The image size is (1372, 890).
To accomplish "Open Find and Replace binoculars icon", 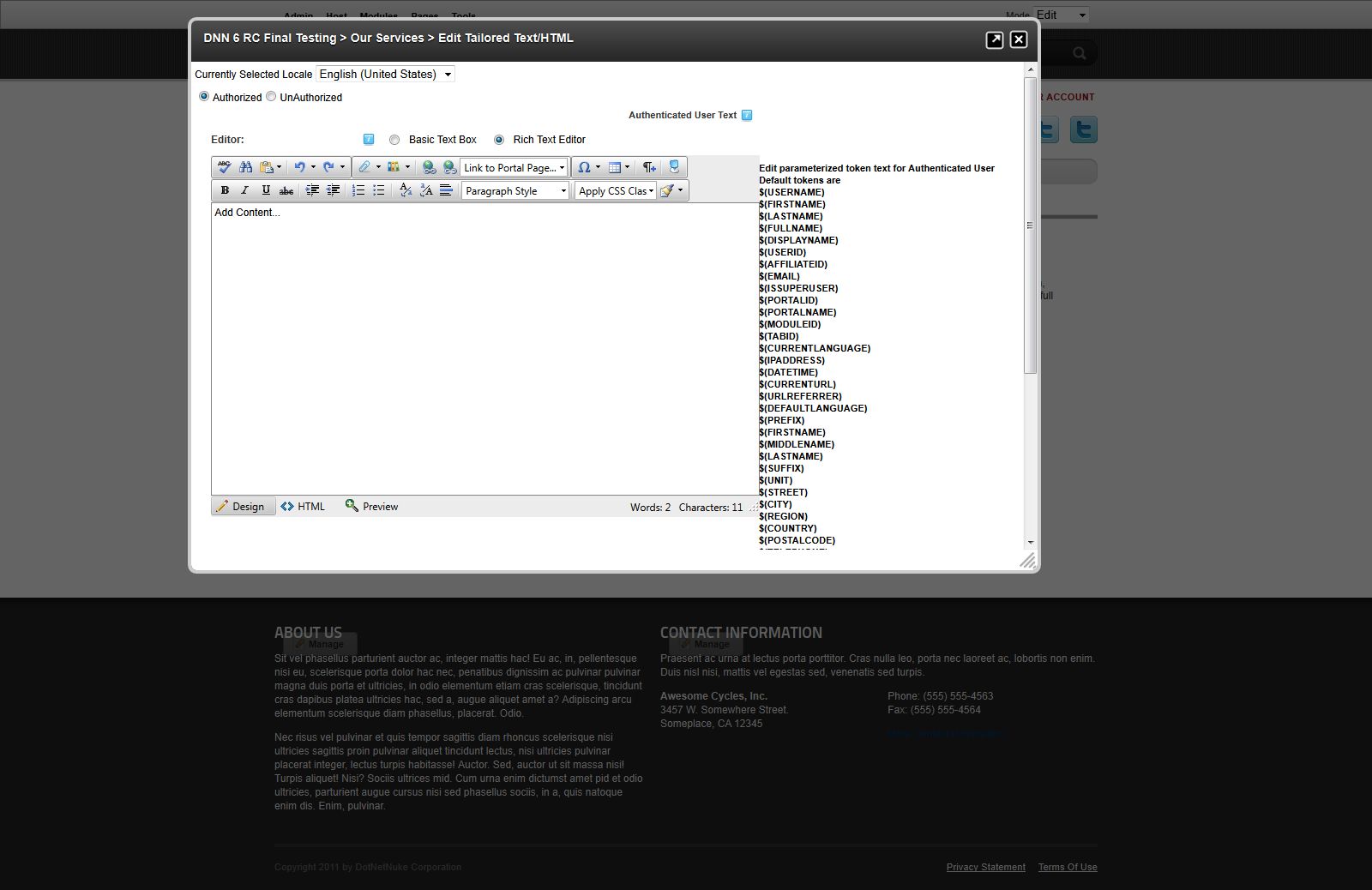I will [245, 167].
